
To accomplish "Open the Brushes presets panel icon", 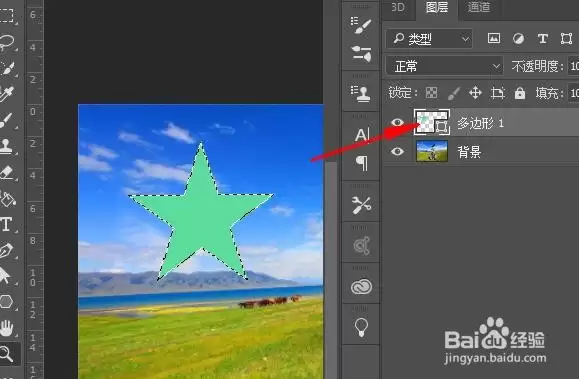I will pos(361,54).
